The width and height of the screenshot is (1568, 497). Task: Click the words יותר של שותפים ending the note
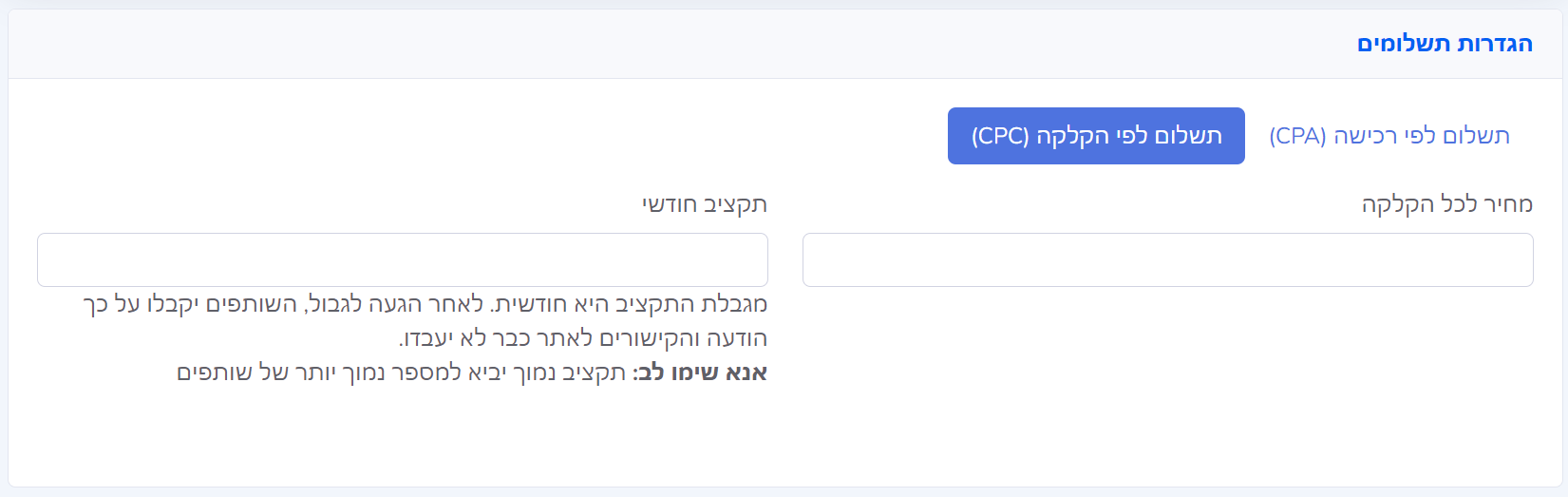point(236,373)
